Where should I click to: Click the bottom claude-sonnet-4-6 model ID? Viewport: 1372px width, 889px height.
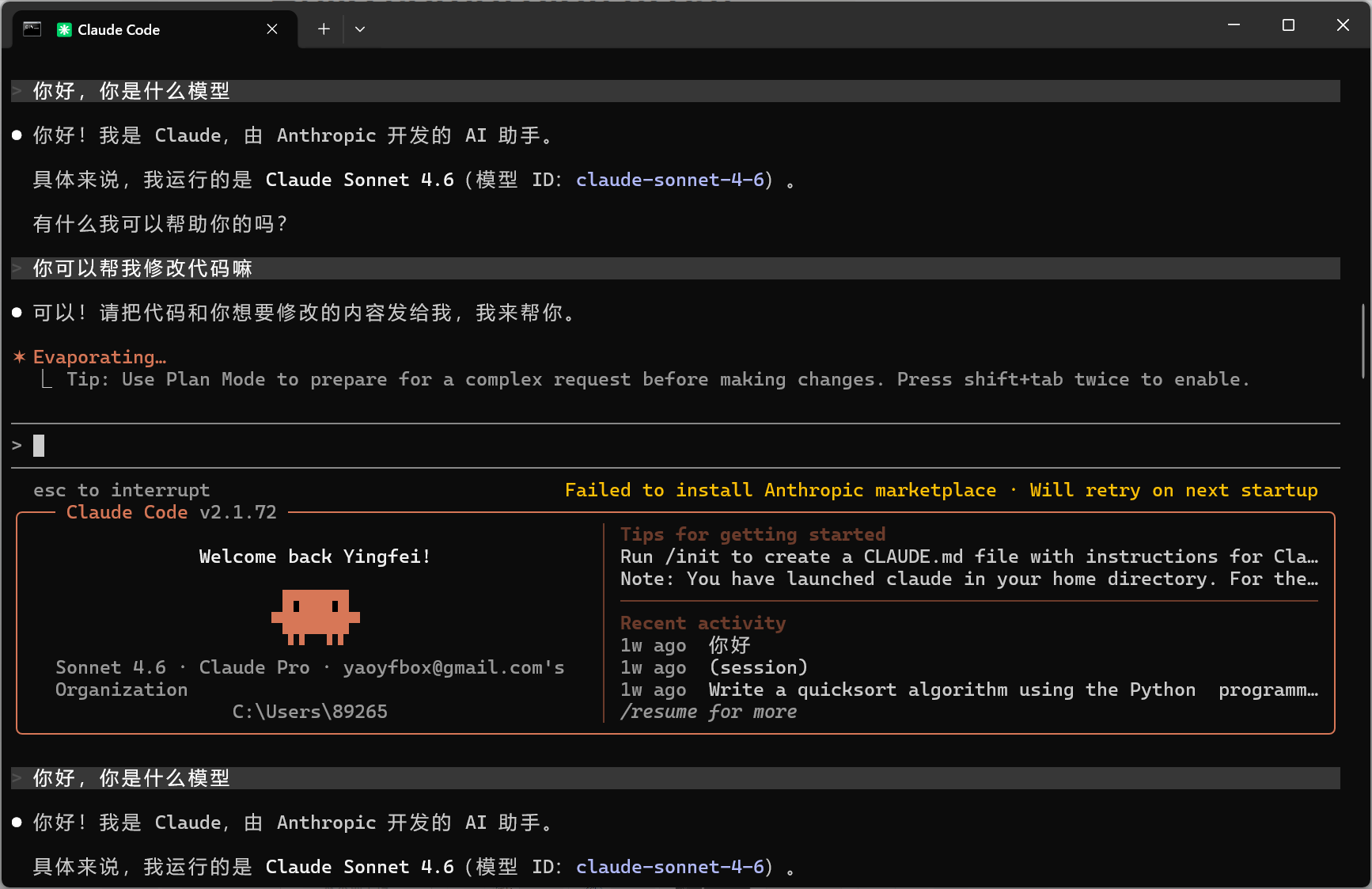[670, 867]
